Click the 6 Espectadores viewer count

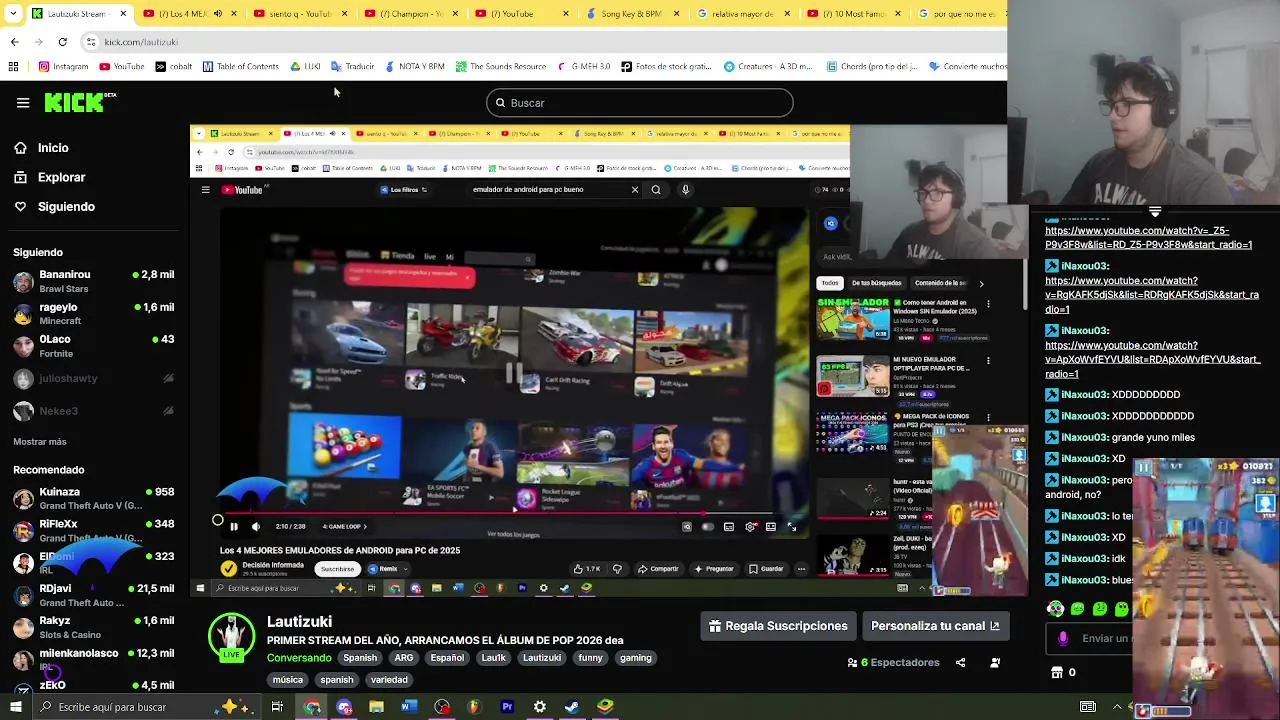tap(893, 663)
